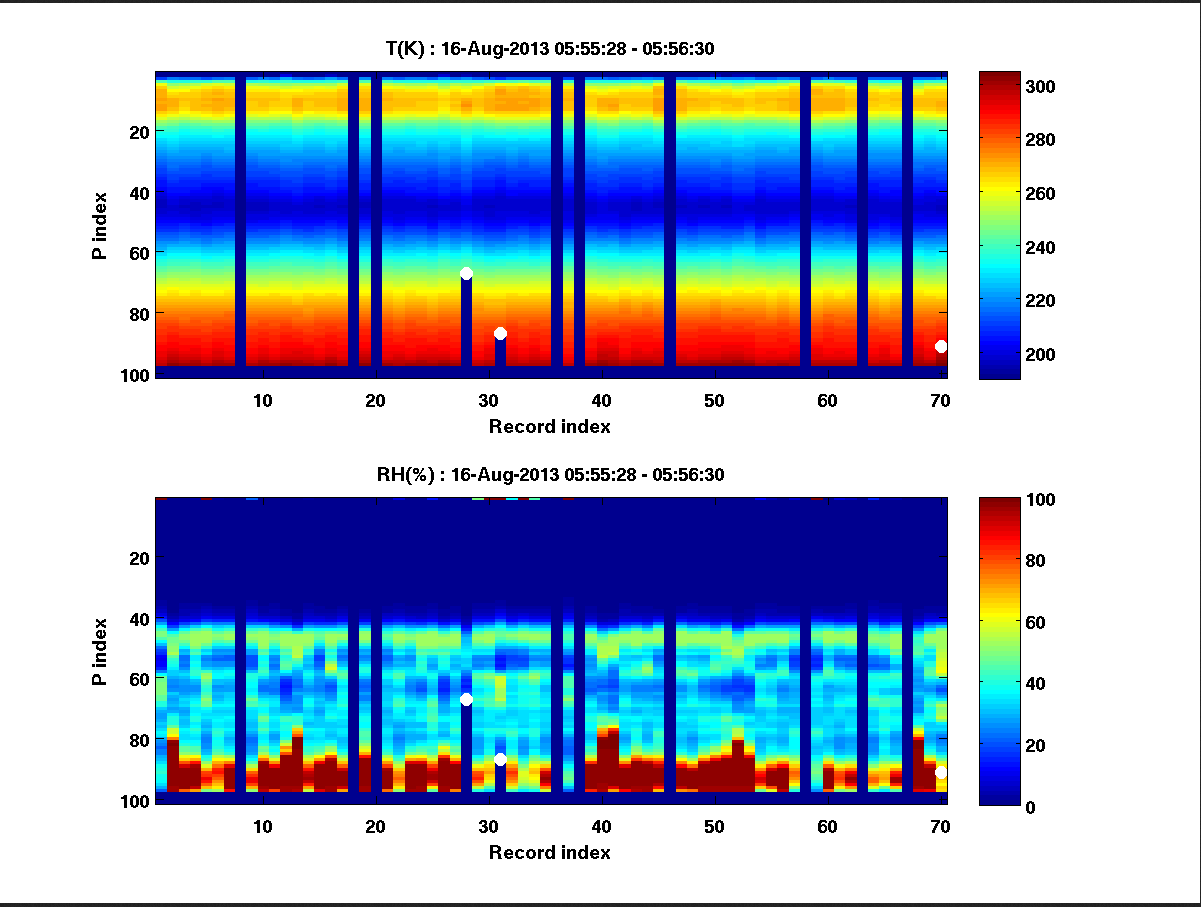Click white marker at record 28 in RH plot
The image size is (1201, 907).
point(466,699)
